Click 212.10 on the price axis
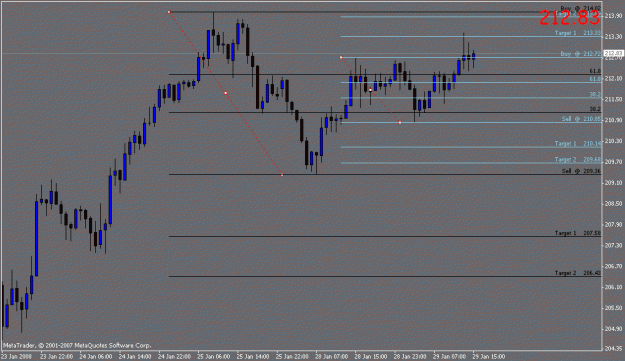Screen dimensions: 625x361 tap(613, 78)
